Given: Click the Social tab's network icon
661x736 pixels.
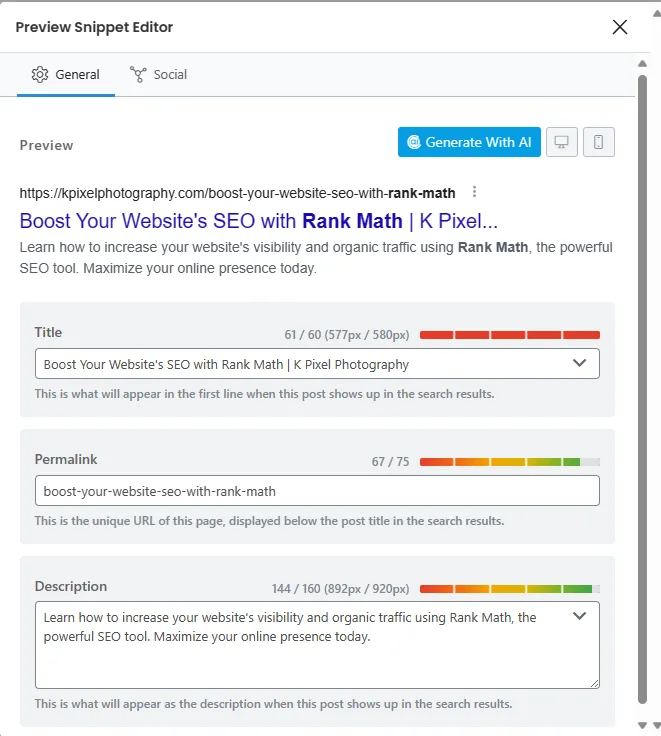Looking at the screenshot, I should [138, 75].
